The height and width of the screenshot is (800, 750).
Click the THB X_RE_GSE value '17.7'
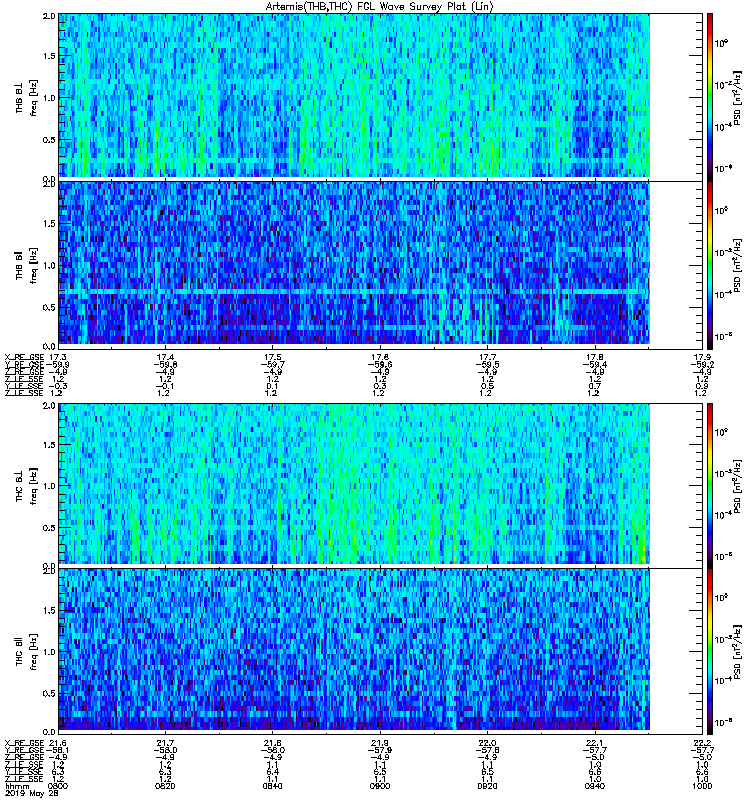(x=487, y=357)
